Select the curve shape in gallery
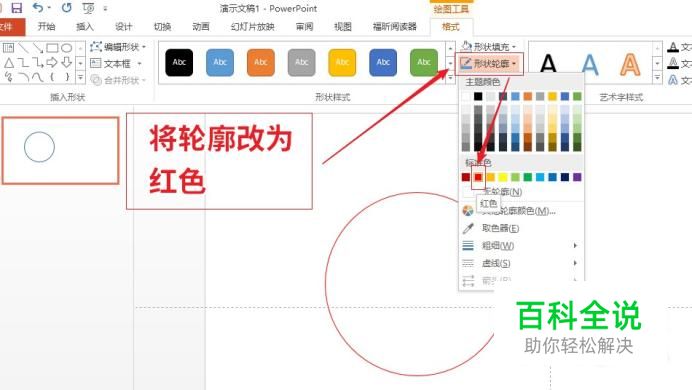692x390 pixels. point(38,77)
